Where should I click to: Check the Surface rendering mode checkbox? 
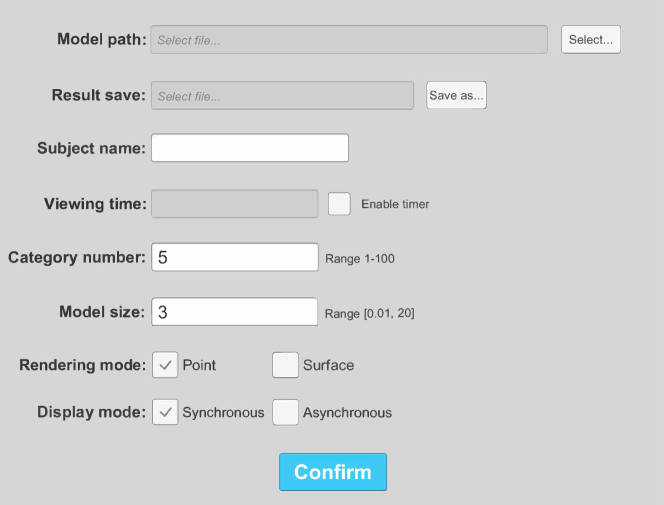point(286,365)
